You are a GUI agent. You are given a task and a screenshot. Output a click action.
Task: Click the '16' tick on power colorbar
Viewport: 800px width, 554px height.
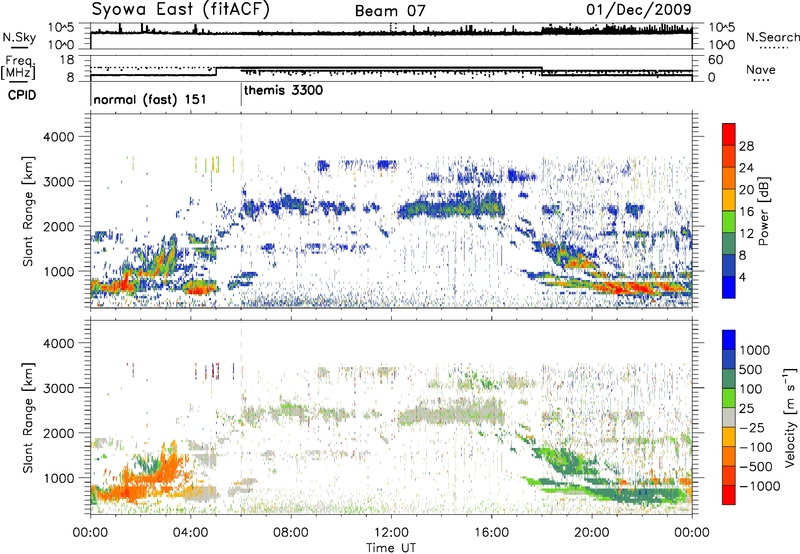pos(746,212)
